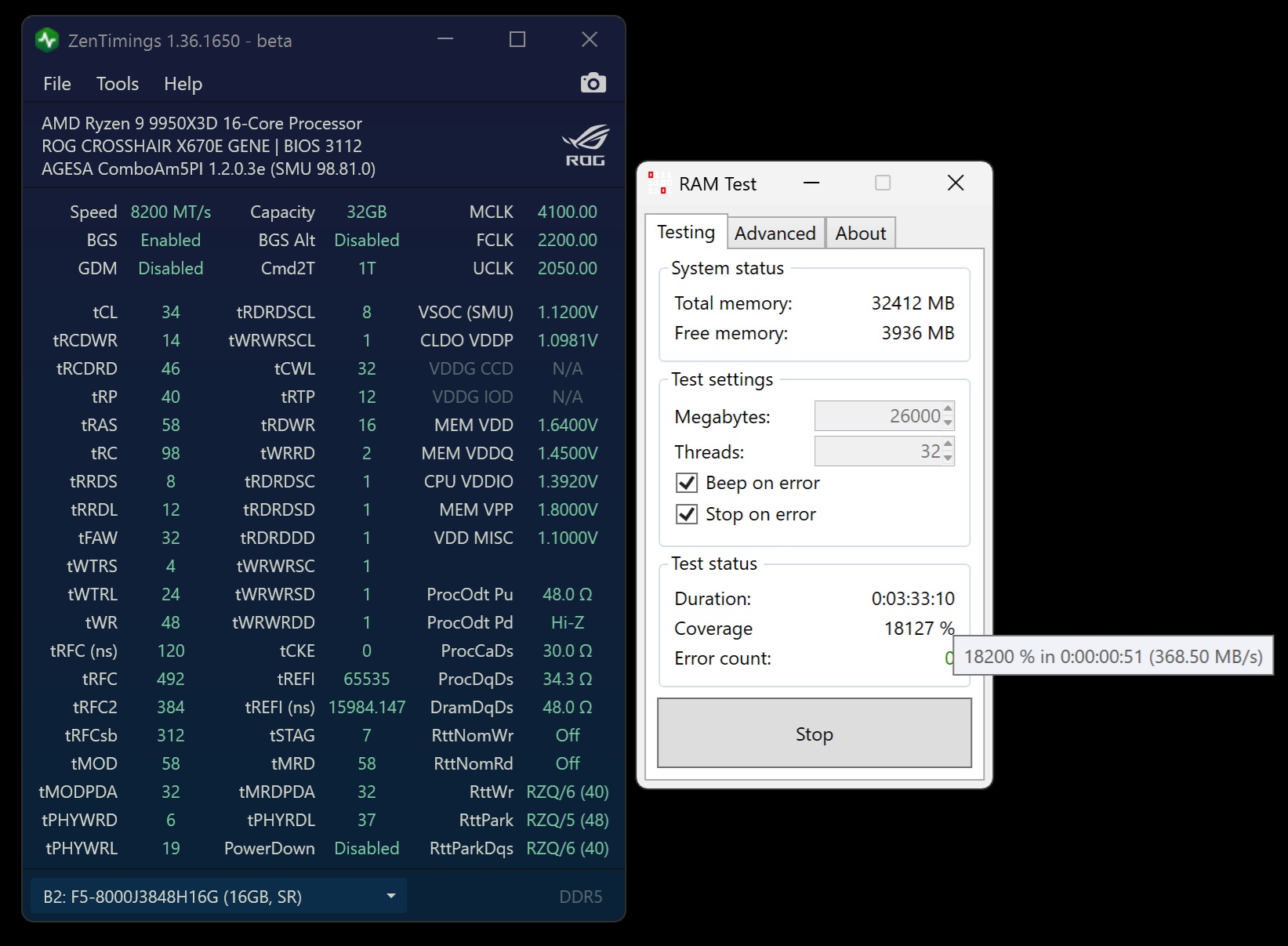The width and height of the screenshot is (1288, 946).
Task: Close the RAM Test window
Action: [x=956, y=183]
